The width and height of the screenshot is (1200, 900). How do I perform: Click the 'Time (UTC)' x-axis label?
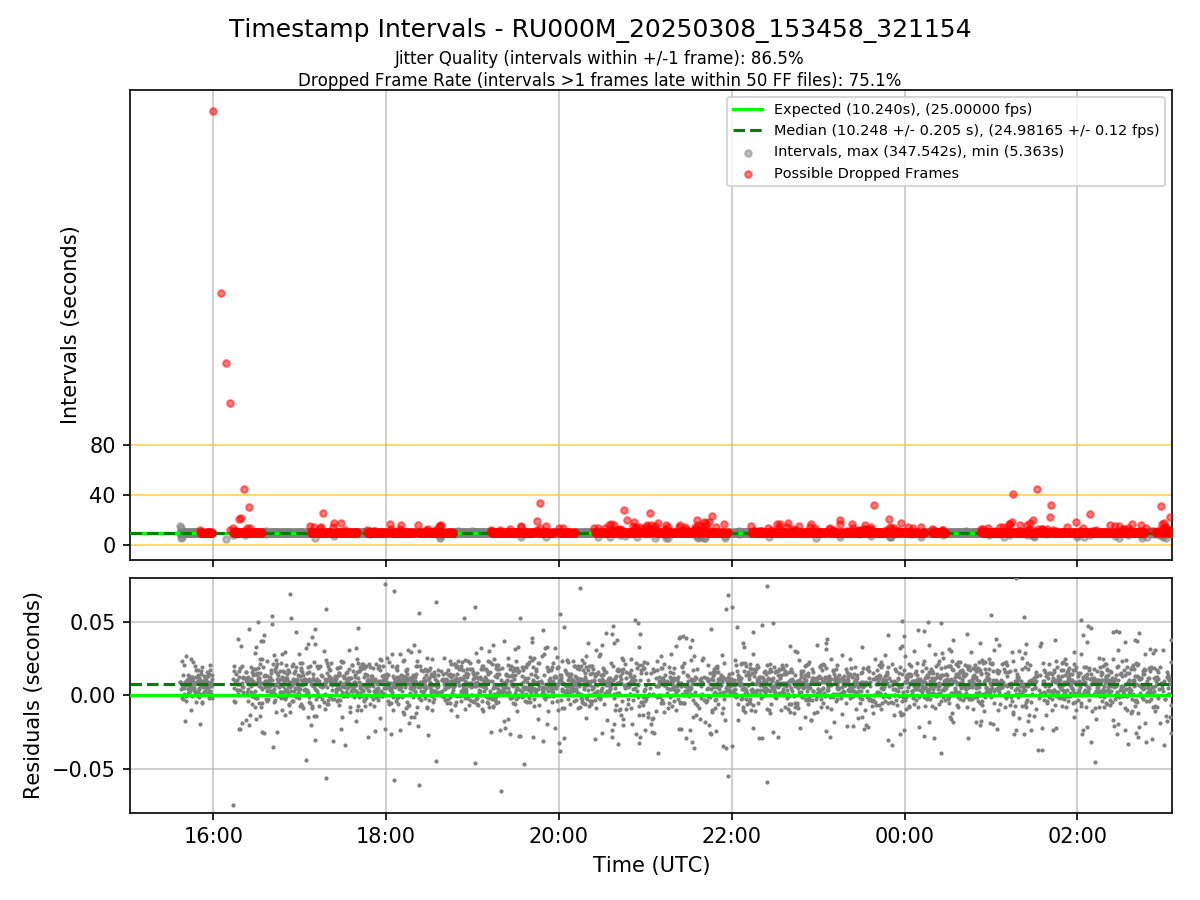click(651, 865)
